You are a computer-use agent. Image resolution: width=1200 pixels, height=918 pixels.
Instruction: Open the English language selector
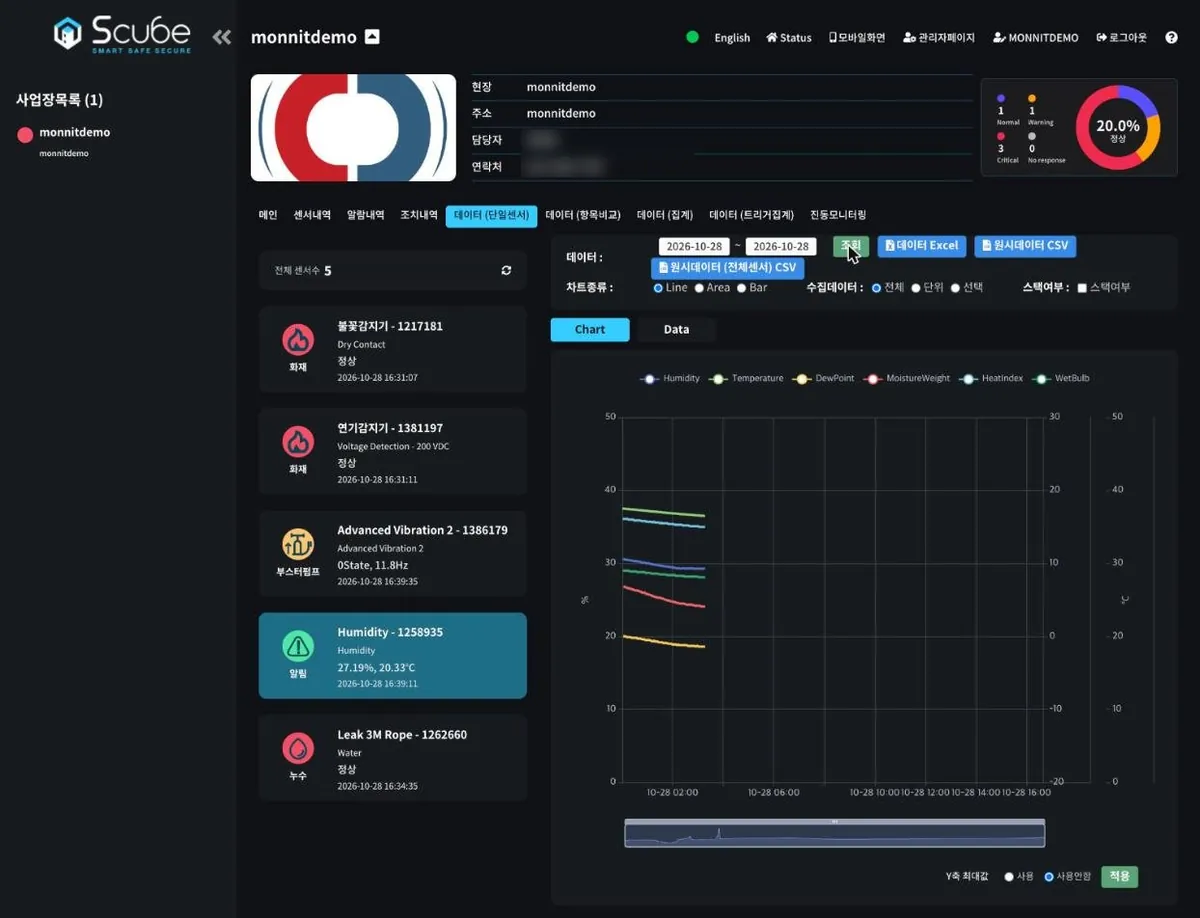point(732,38)
